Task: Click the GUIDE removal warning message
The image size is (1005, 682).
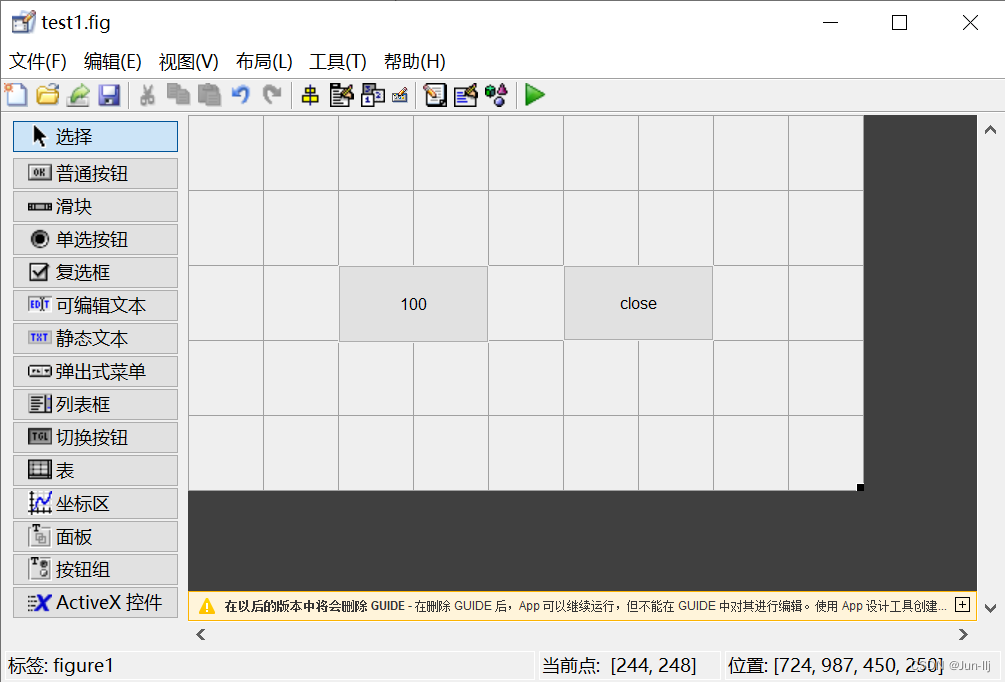Action: click(x=585, y=606)
